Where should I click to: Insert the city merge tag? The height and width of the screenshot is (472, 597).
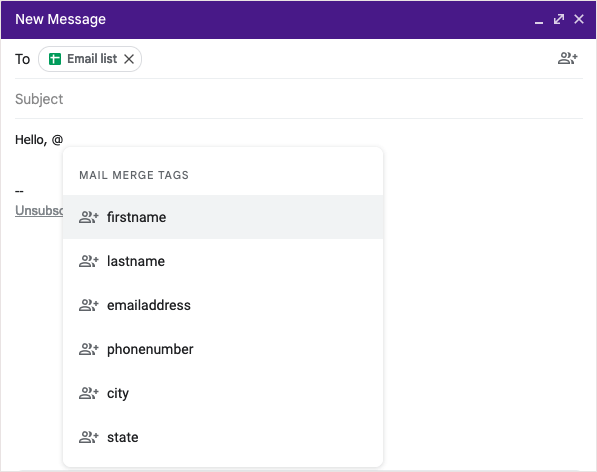223,393
